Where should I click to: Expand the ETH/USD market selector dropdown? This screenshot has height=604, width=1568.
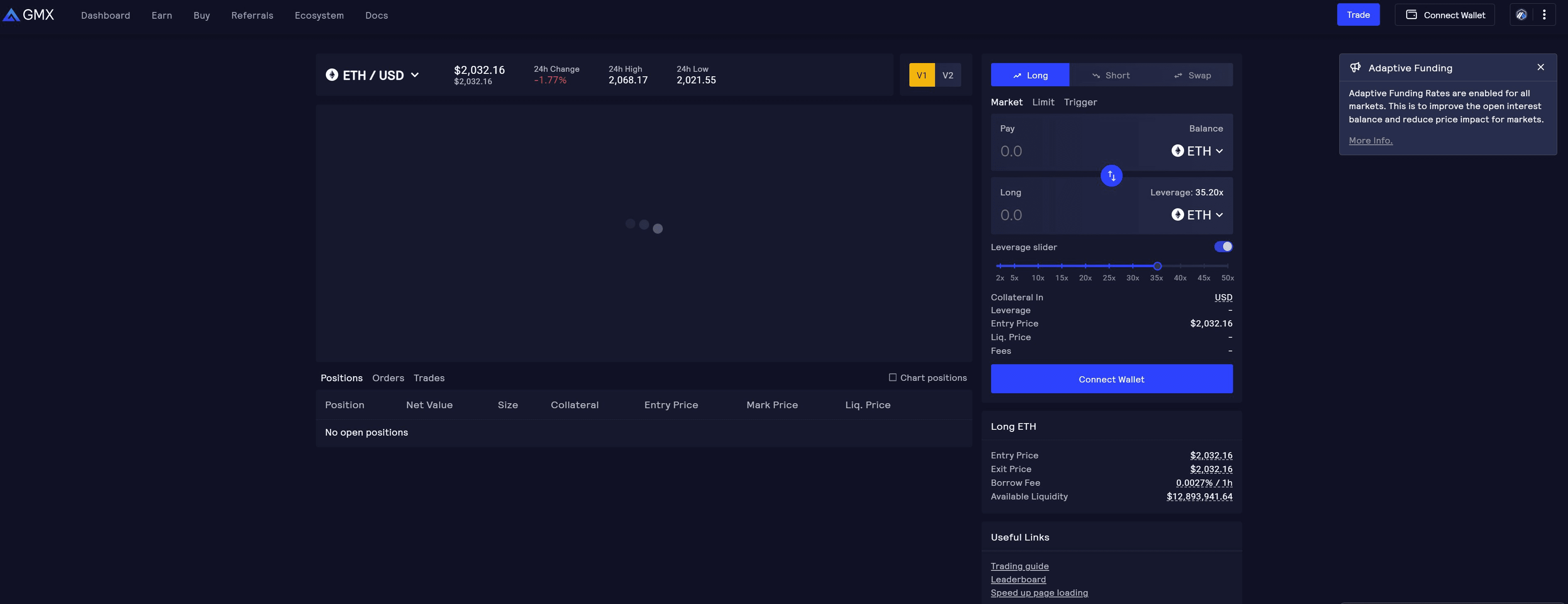[416, 75]
